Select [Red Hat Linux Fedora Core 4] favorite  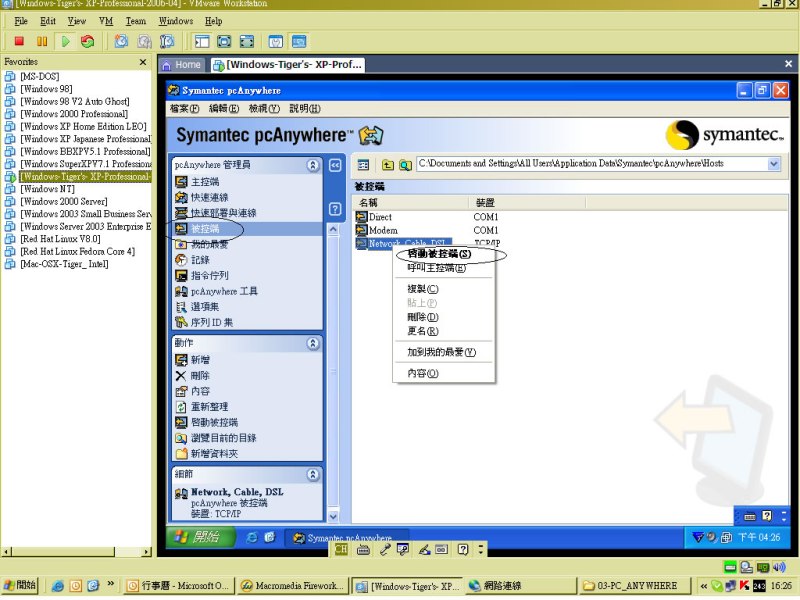(x=78, y=252)
